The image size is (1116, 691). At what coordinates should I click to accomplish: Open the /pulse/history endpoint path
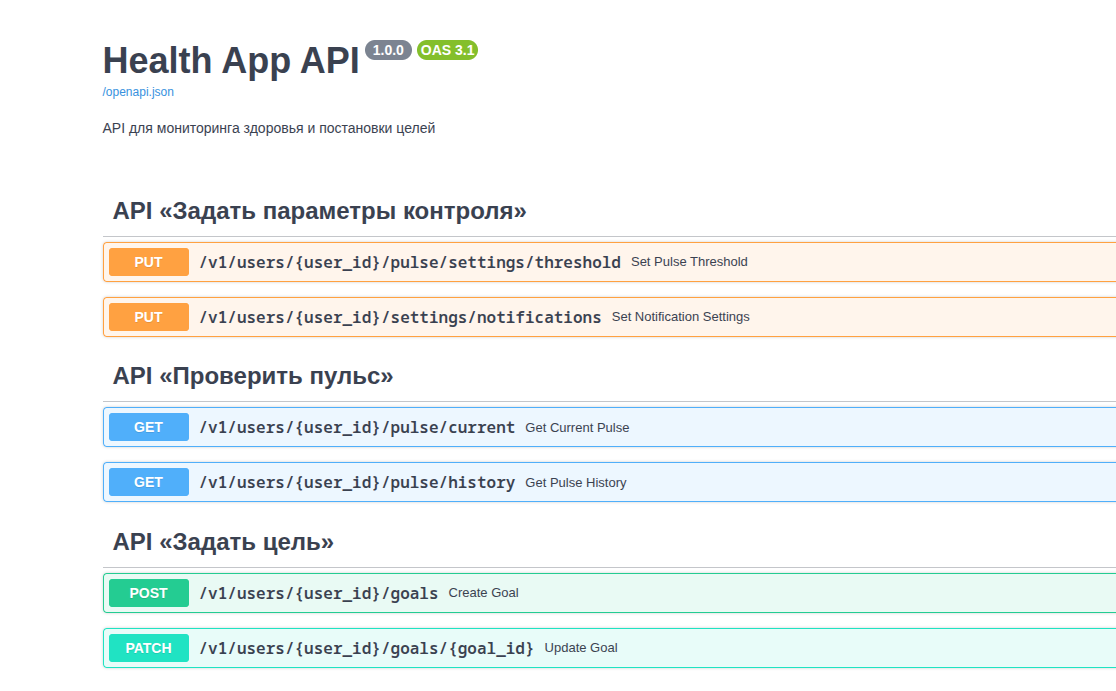pyautogui.click(x=357, y=482)
